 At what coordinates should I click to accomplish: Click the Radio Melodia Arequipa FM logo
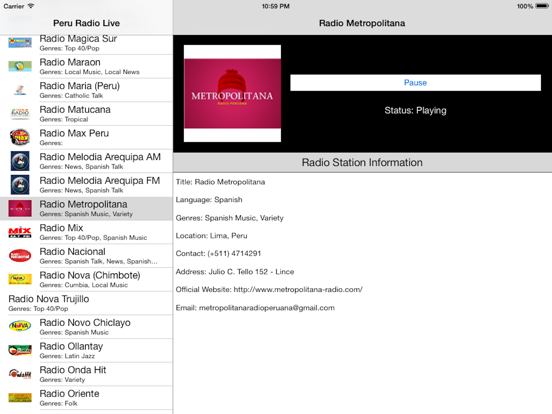click(x=20, y=184)
